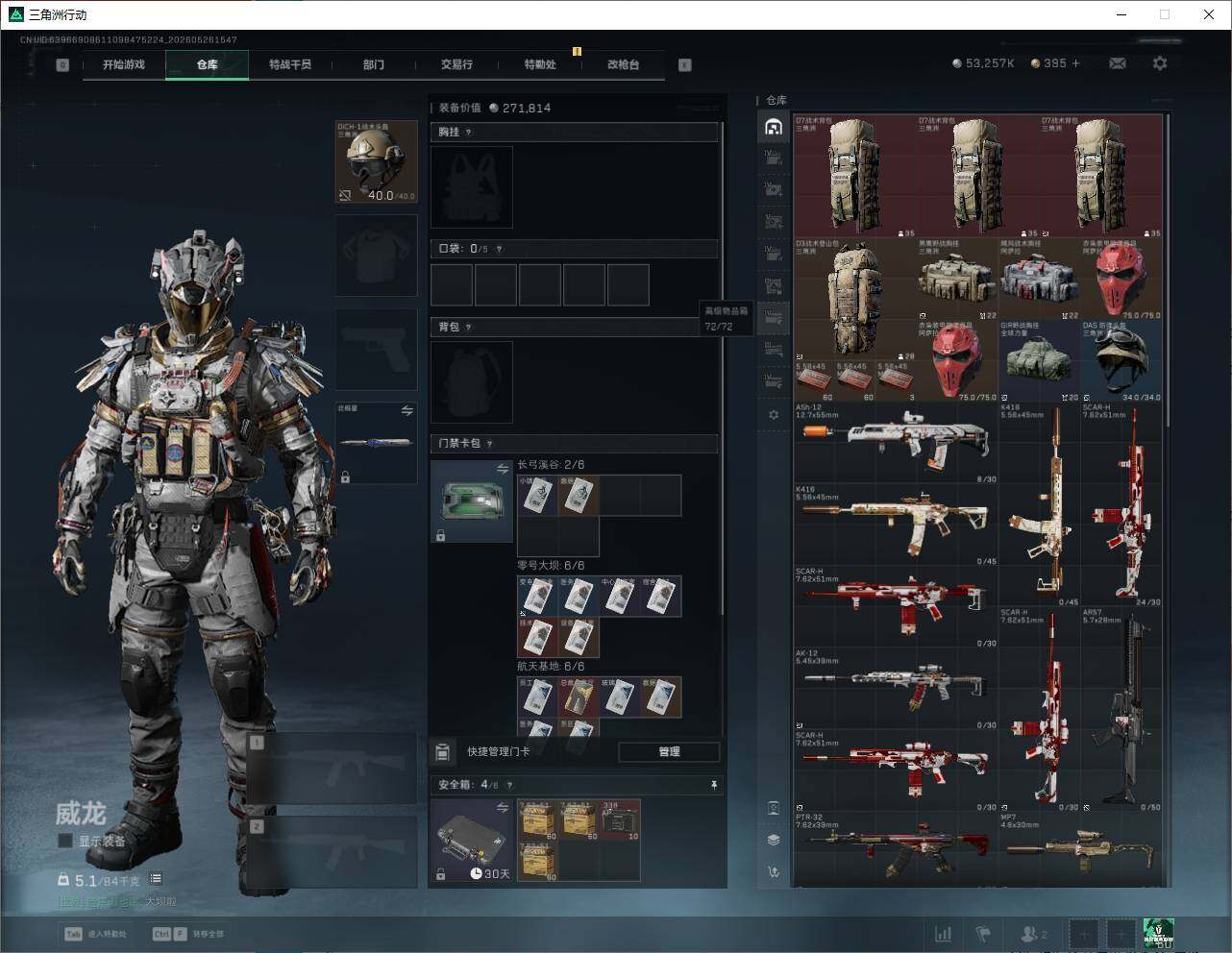Click the previous-tab key icon left of 开始游戏
The width and height of the screenshot is (1232, 953).
point(62,65)
